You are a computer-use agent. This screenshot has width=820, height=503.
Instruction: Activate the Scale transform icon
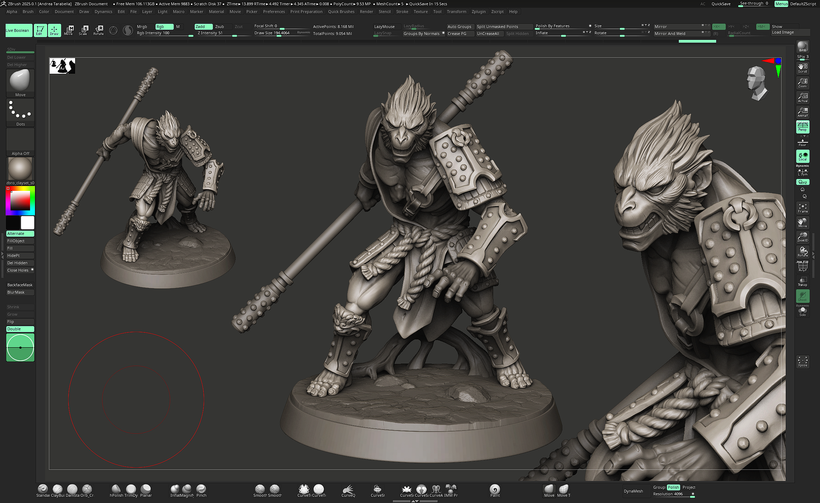(83, 30)
